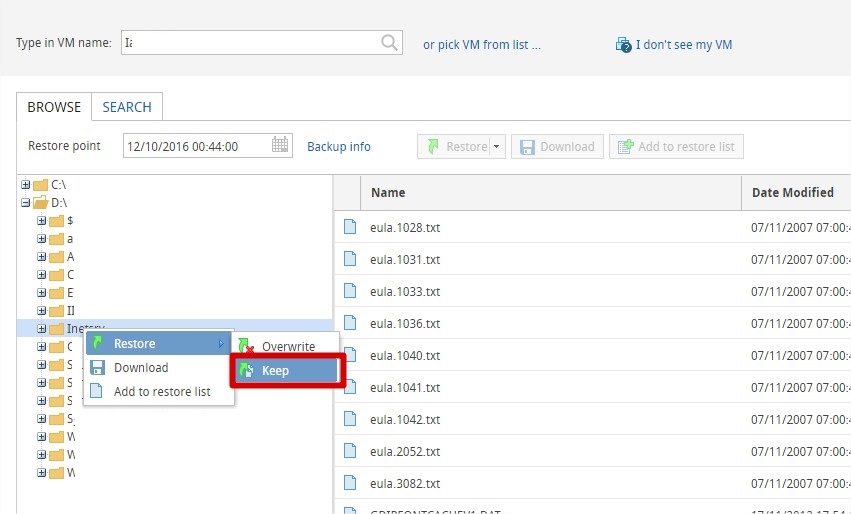Click the help icon beside I don't see my VM
This screenshot has height=514, width=851.
pos(624,45)
